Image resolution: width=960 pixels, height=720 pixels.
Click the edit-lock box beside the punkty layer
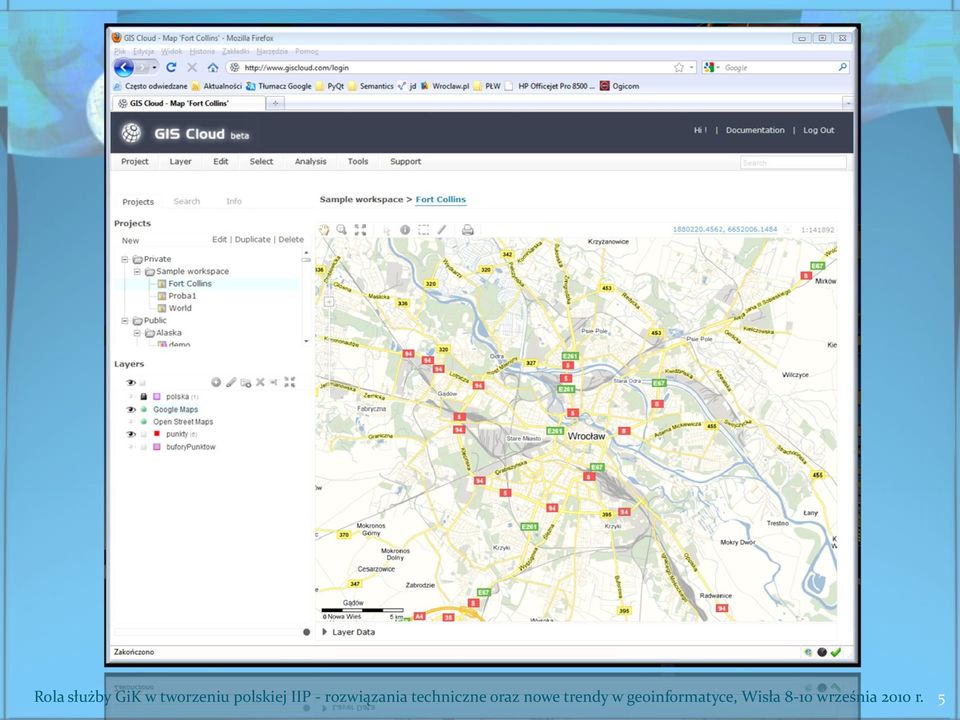143,434
